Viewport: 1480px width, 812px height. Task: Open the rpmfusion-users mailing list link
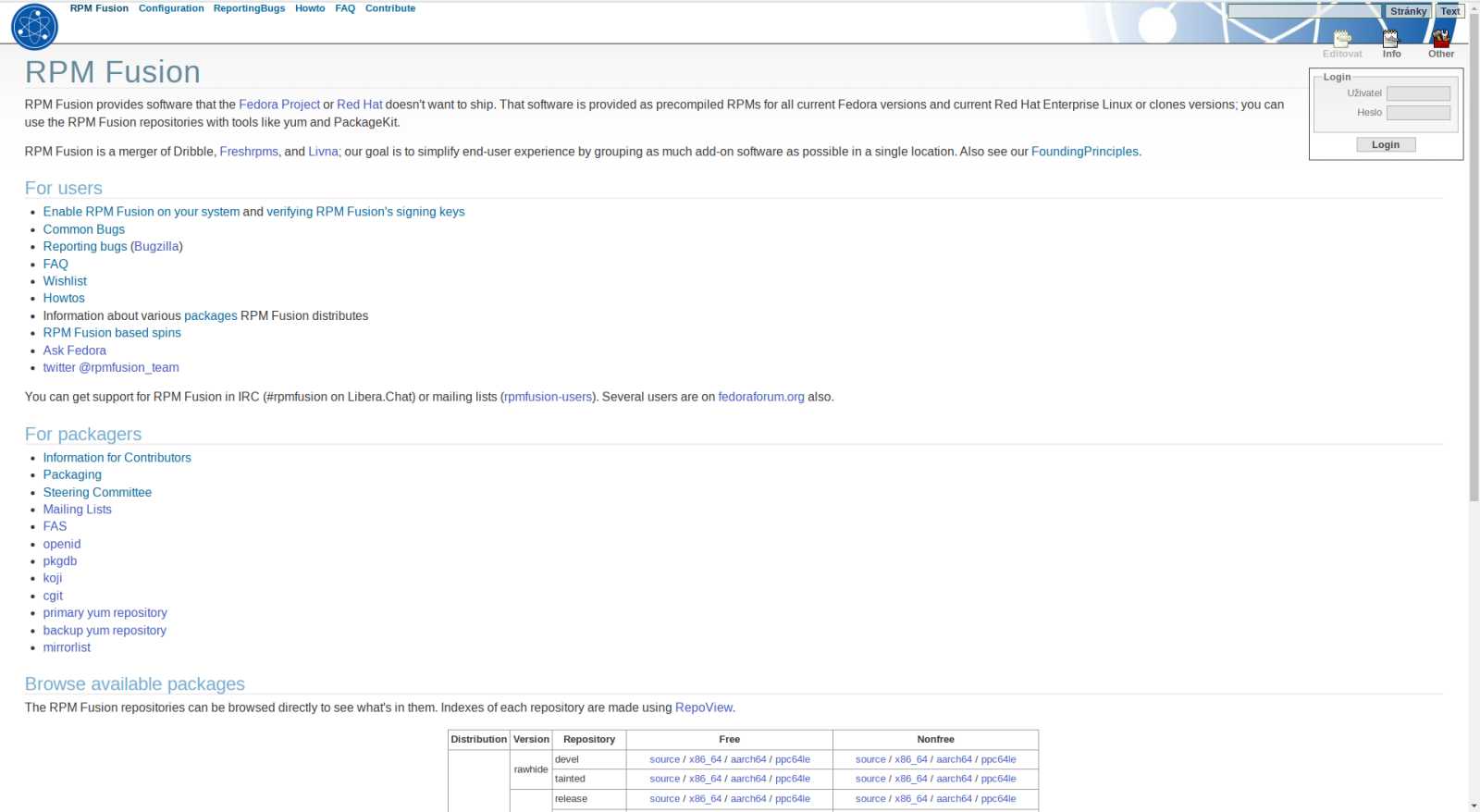pos(549,397)
